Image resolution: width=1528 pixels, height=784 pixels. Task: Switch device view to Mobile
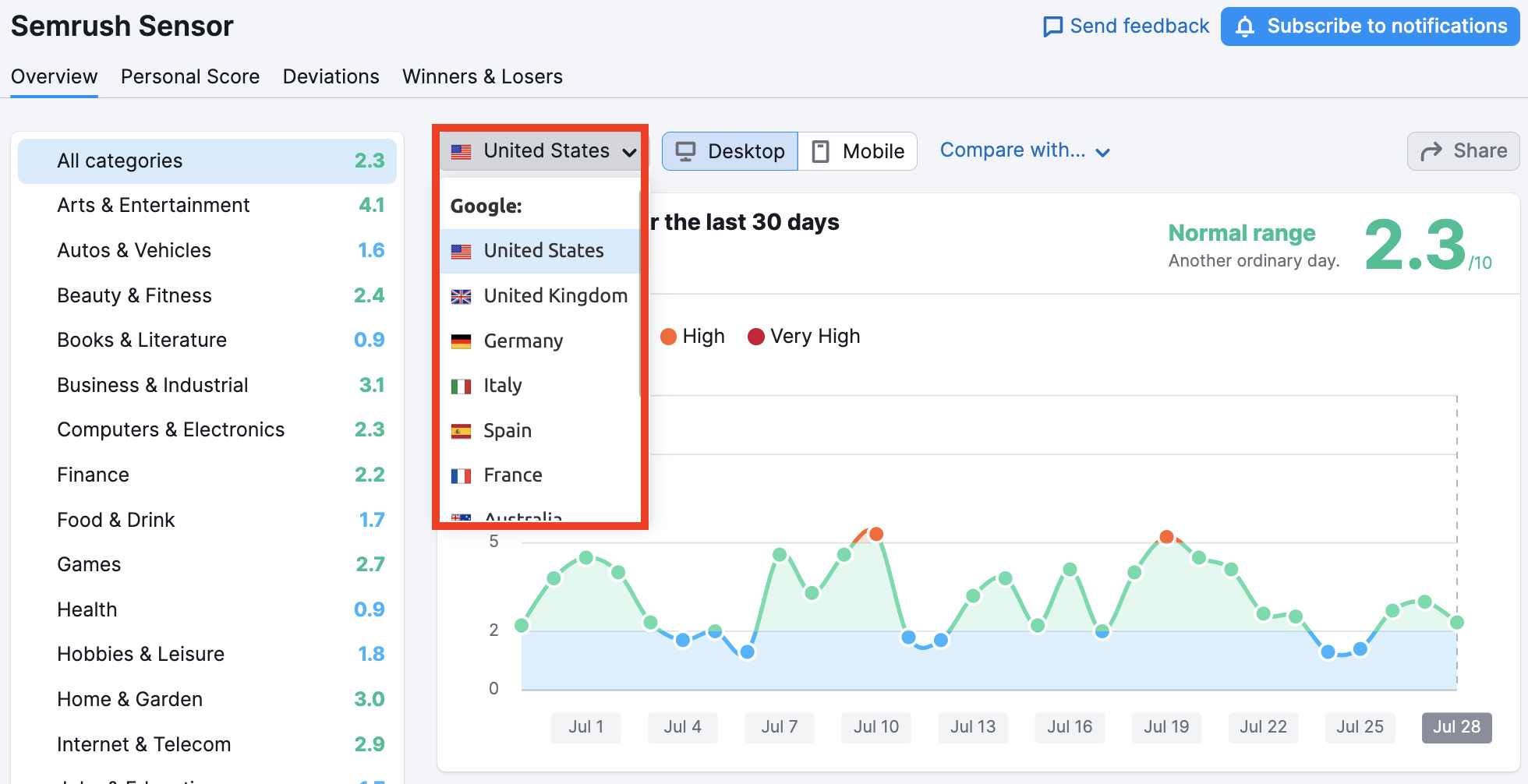858,151
